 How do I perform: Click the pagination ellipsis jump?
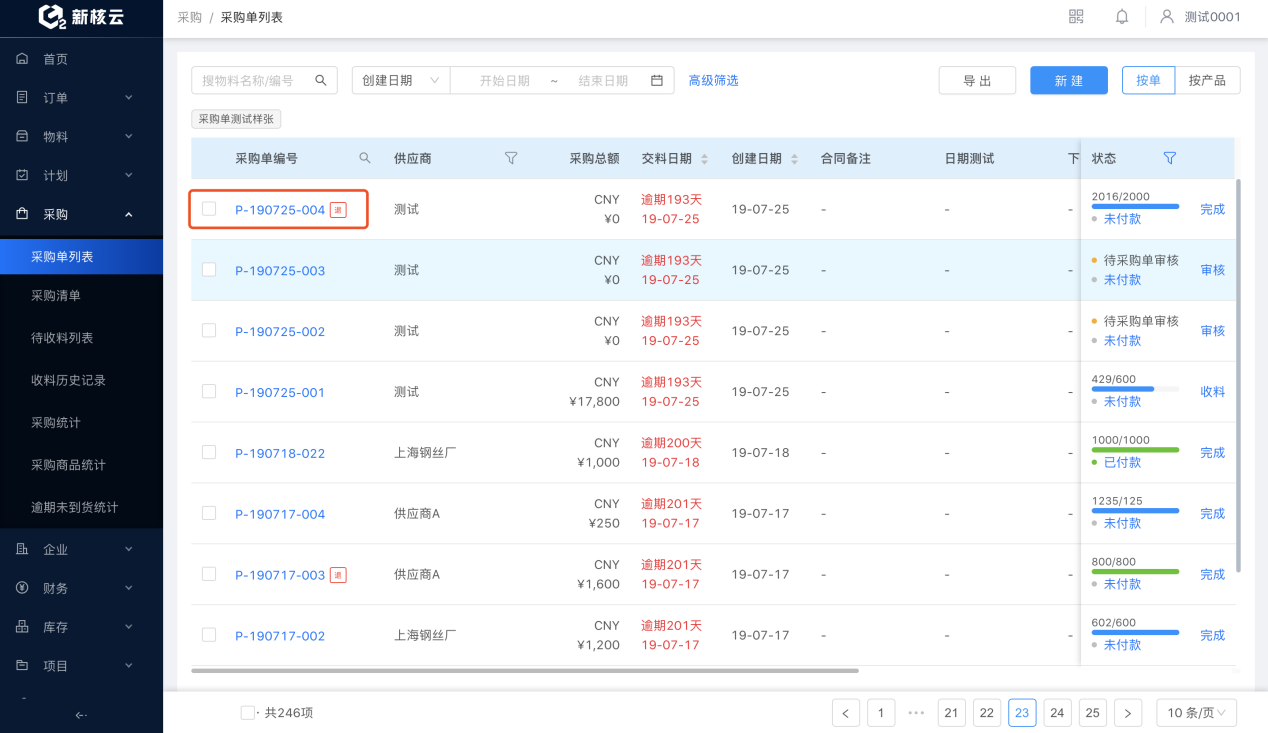(916, 713)
